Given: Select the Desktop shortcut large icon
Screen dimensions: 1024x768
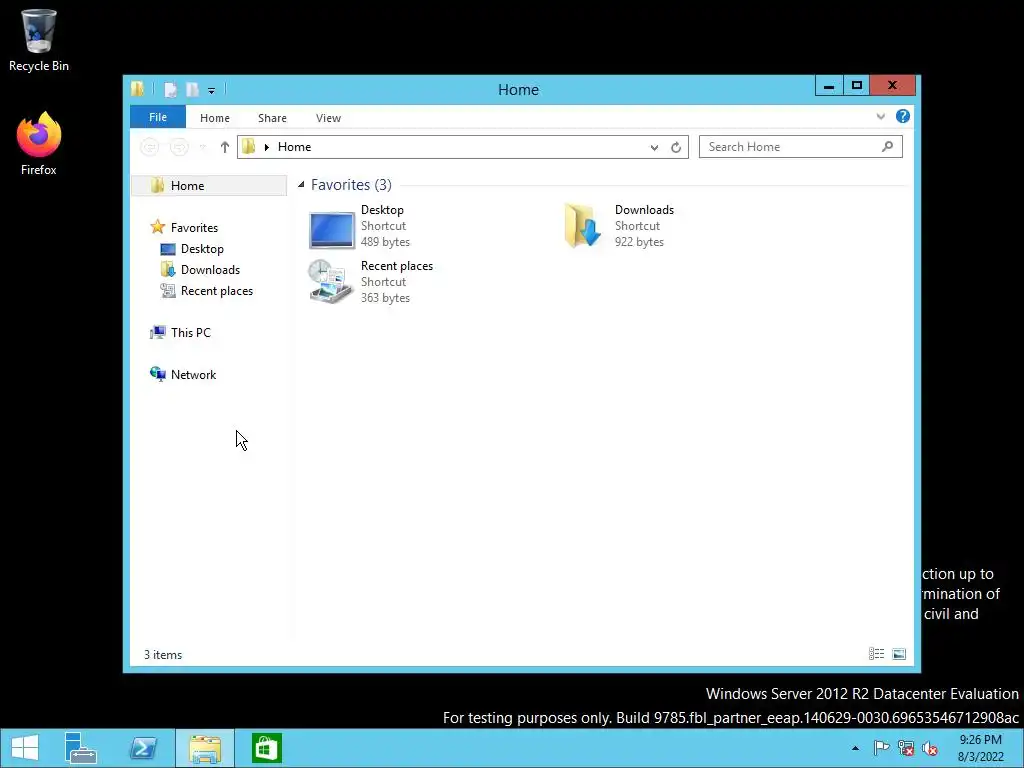Looking at the screenshot, I should point(332,229).
